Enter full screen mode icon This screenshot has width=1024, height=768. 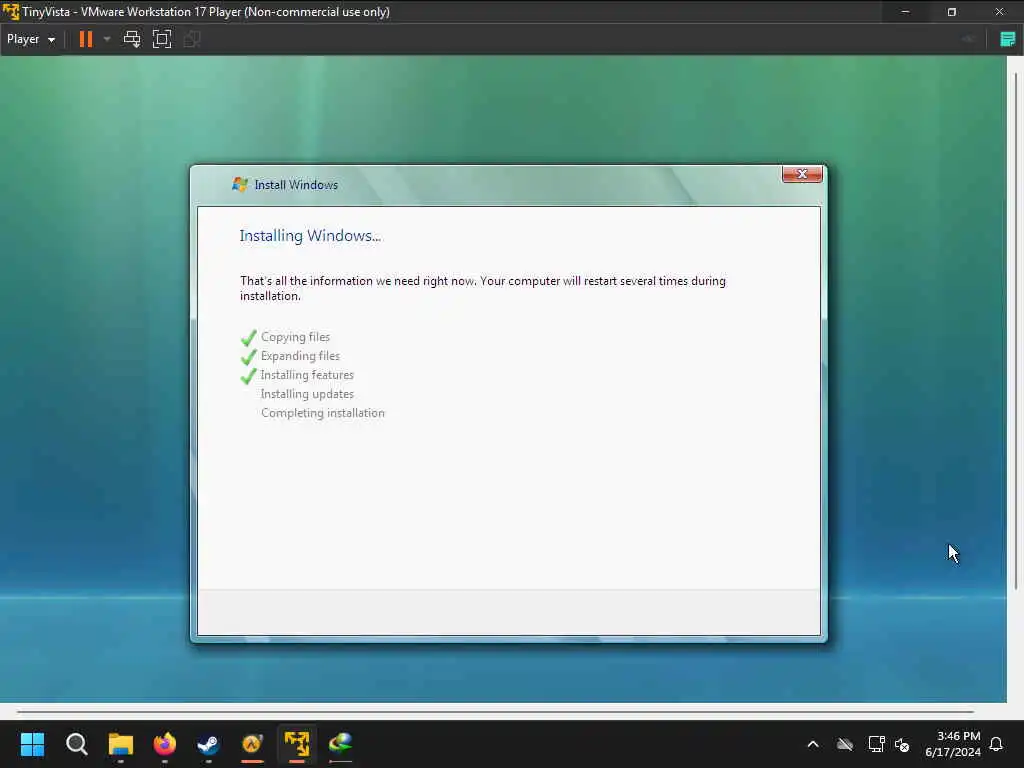(162, 39)
